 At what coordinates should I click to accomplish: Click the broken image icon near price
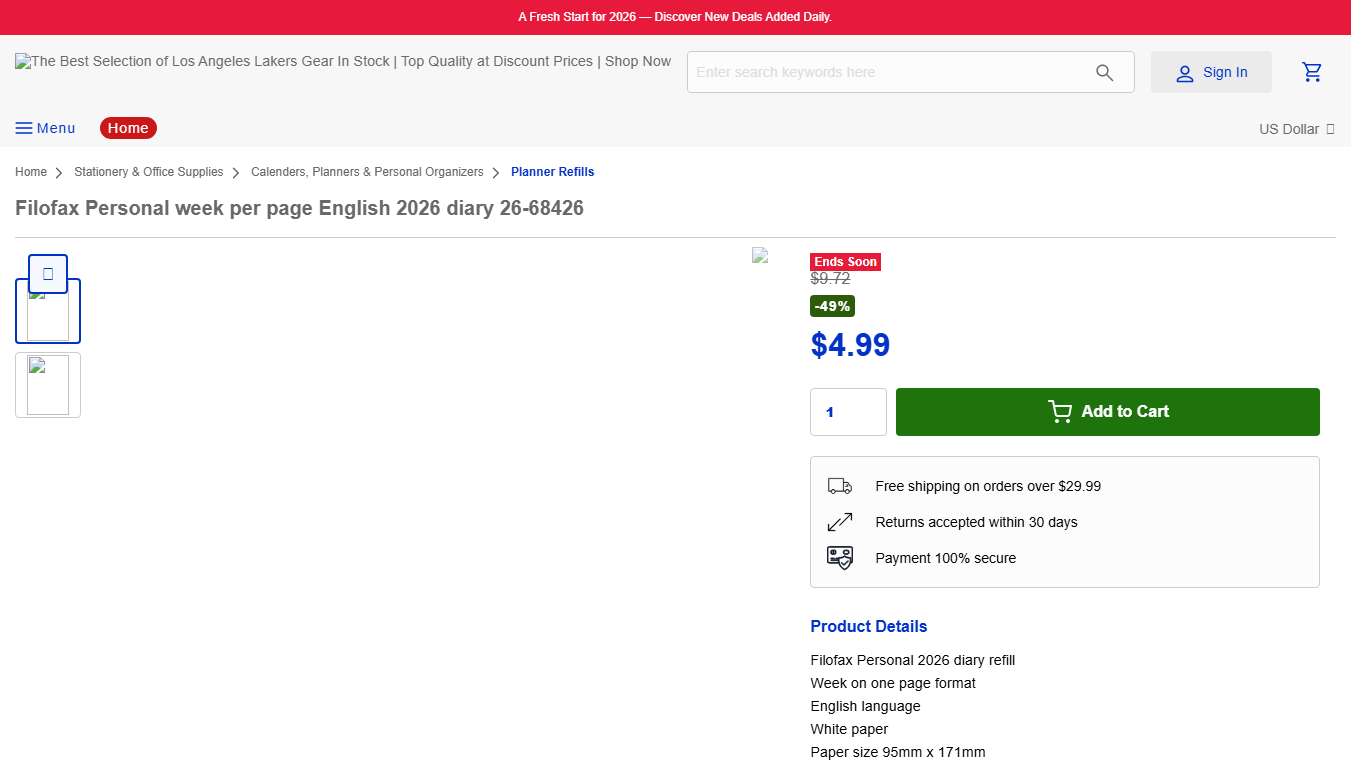click(x=760, y=256)
